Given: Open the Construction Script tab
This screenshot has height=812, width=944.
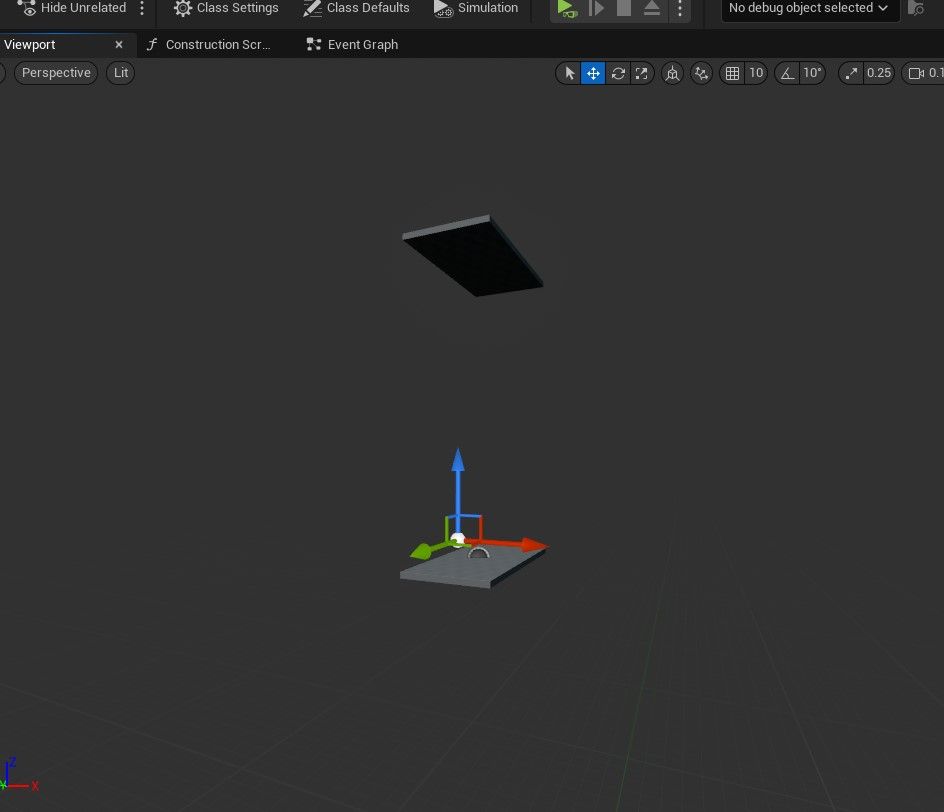Looking at the screenshot, I should [217, 45].
